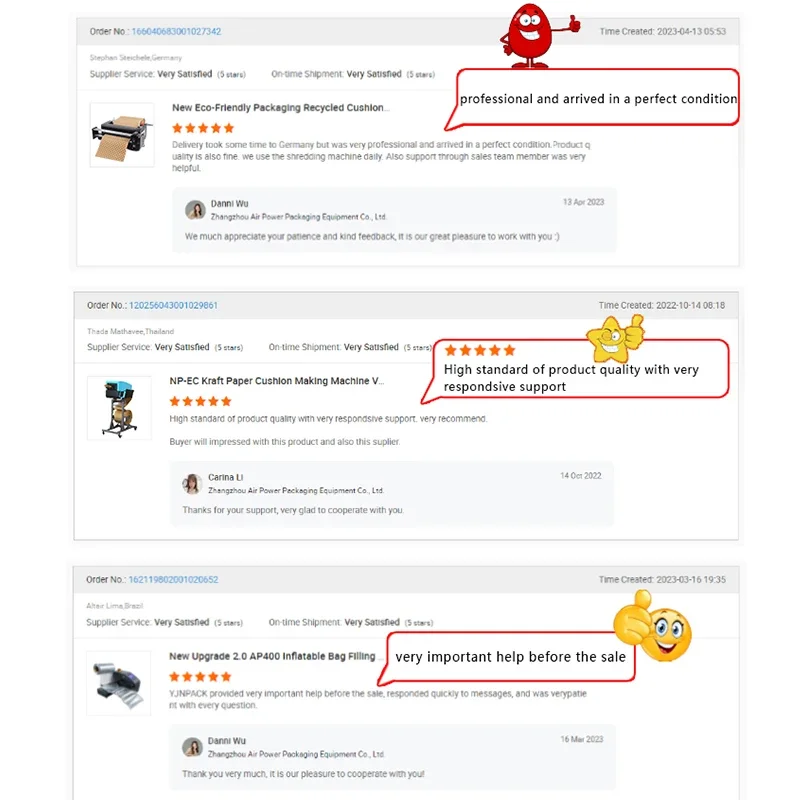The height and width of the screenshot is (800, 800).
Task: Open order number 166040683001027342 link
Action: (x=176, y=32)
